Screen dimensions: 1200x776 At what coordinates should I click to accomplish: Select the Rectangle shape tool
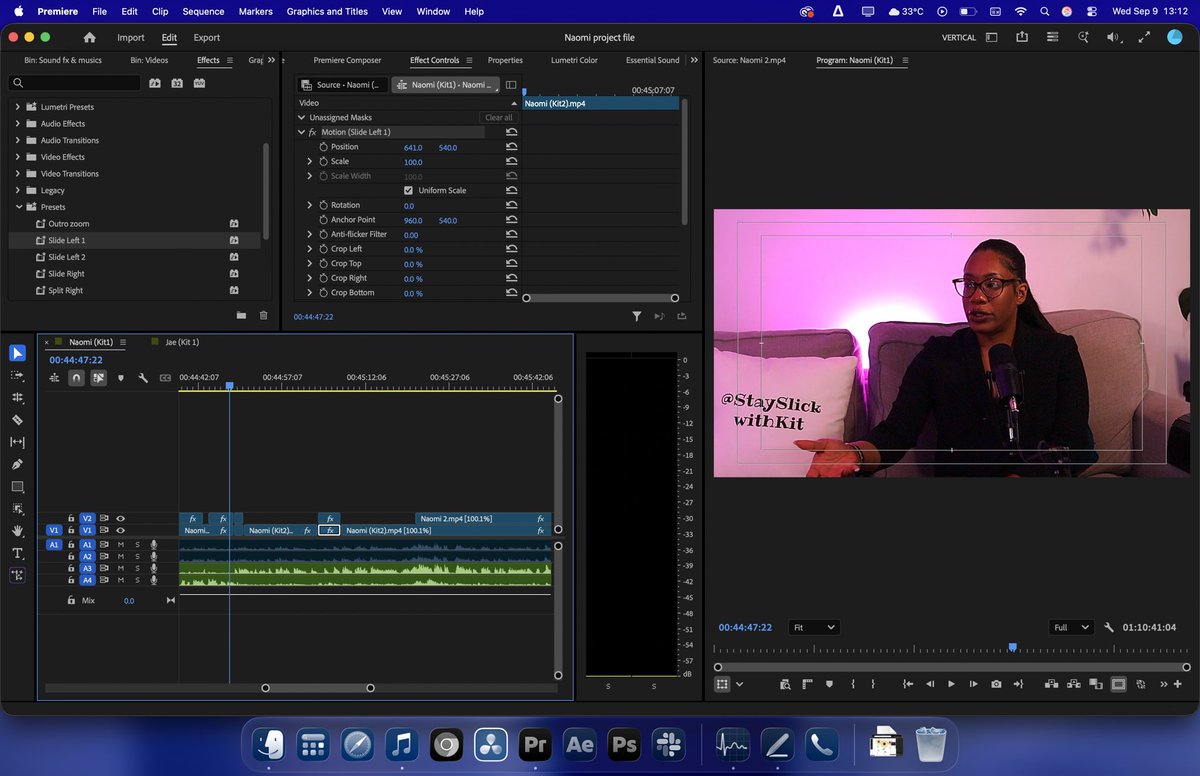tap(17, 487)
